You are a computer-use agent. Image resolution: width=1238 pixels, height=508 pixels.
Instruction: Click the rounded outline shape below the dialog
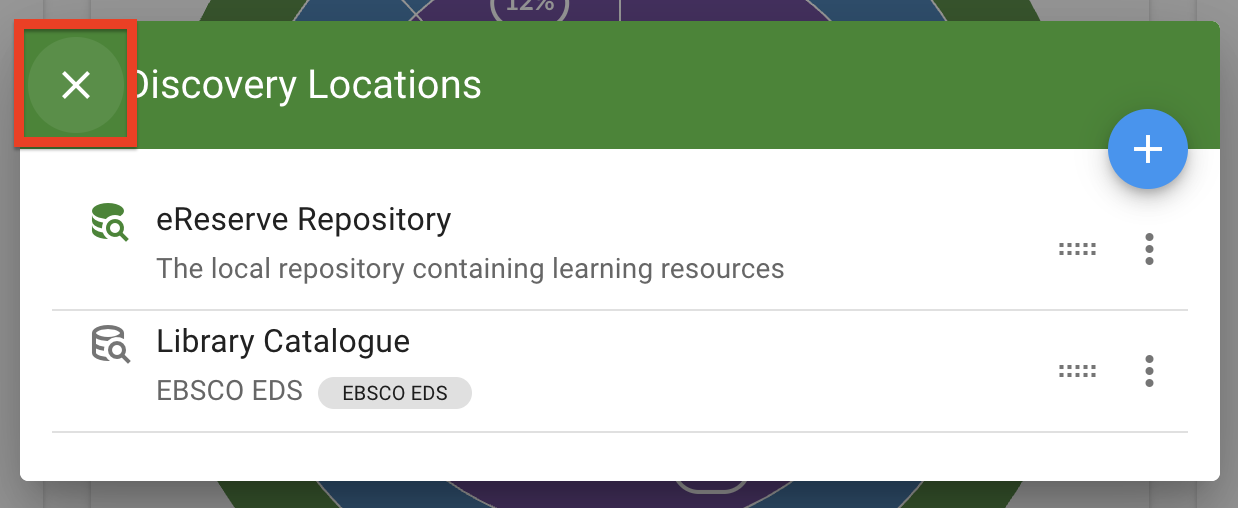pyautogui.click(x=710, y=487)
